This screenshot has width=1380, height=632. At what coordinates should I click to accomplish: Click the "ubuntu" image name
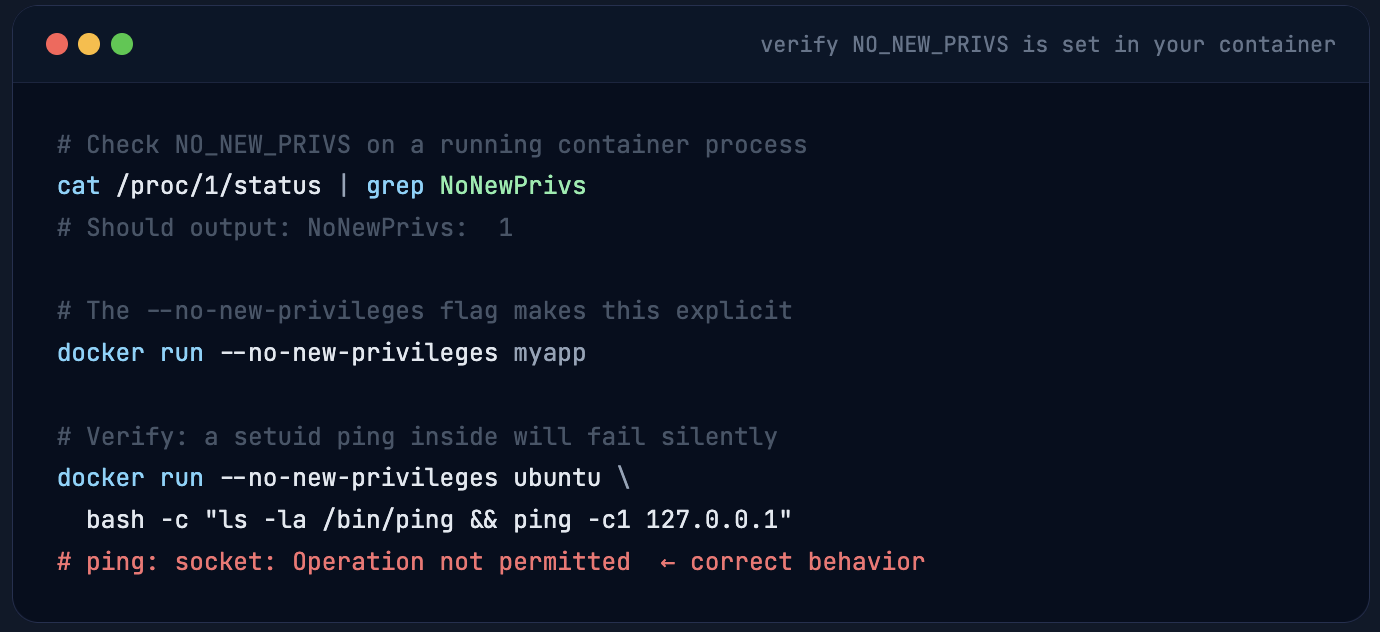coord(557,478)
